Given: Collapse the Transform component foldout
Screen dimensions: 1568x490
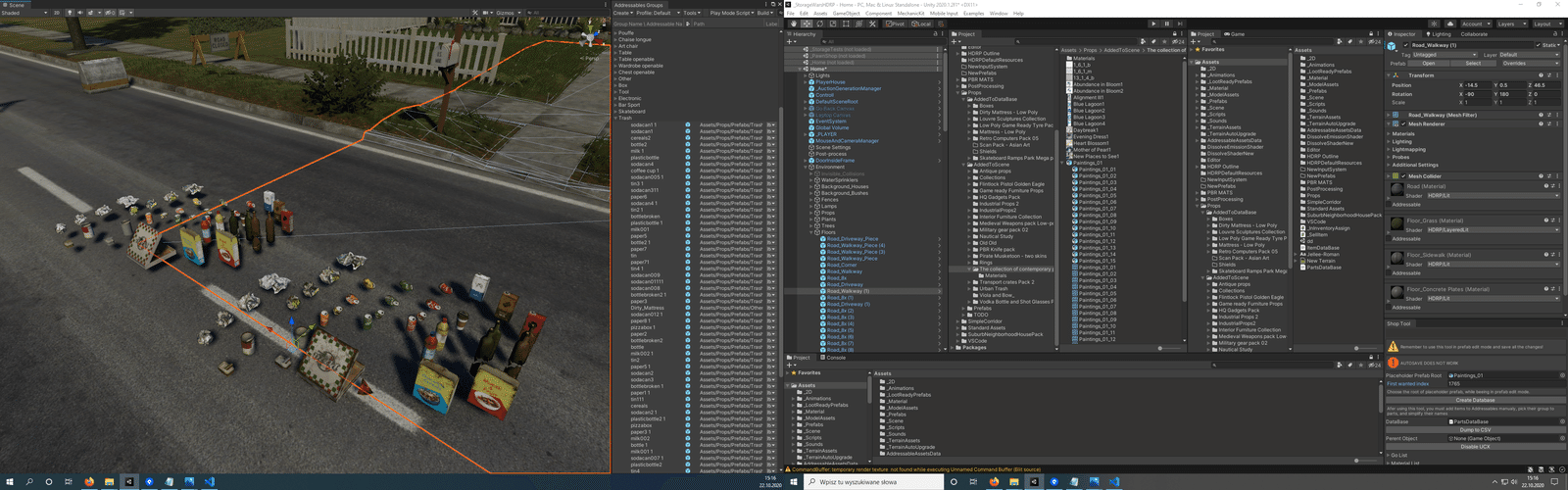Looking at the screenshot, I should point(1388,75).
